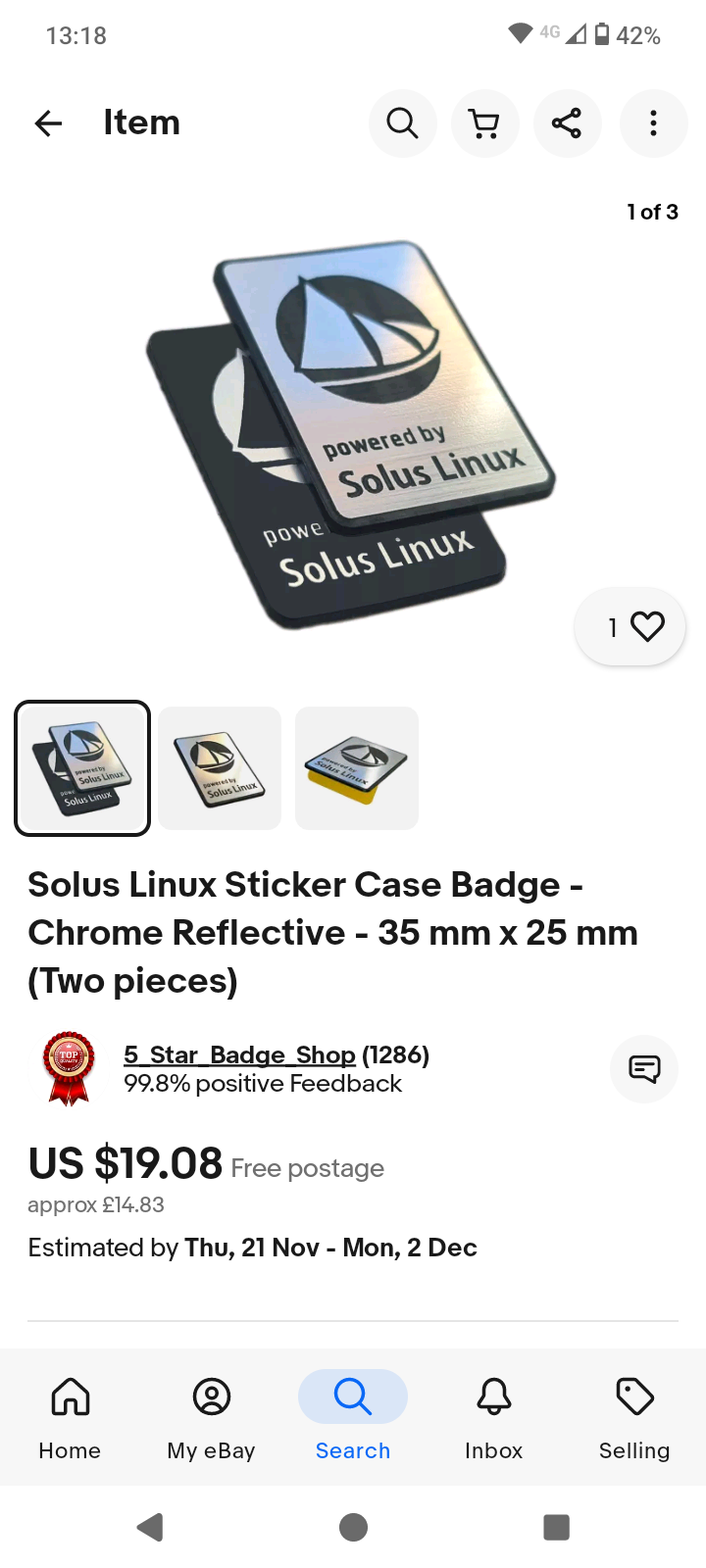
Task: Open the shopping cart
Action: [484, 123]
